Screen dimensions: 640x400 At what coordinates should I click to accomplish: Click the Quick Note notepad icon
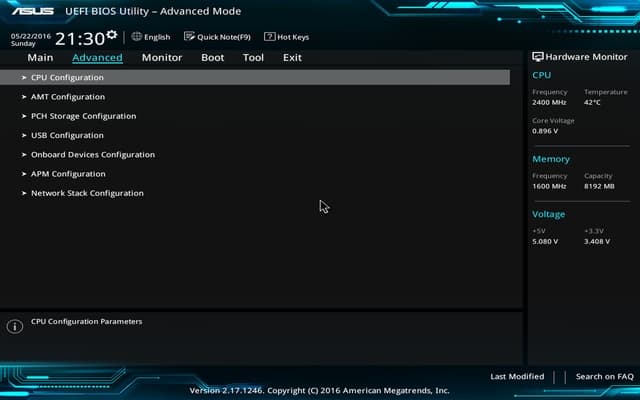point(189,36)
